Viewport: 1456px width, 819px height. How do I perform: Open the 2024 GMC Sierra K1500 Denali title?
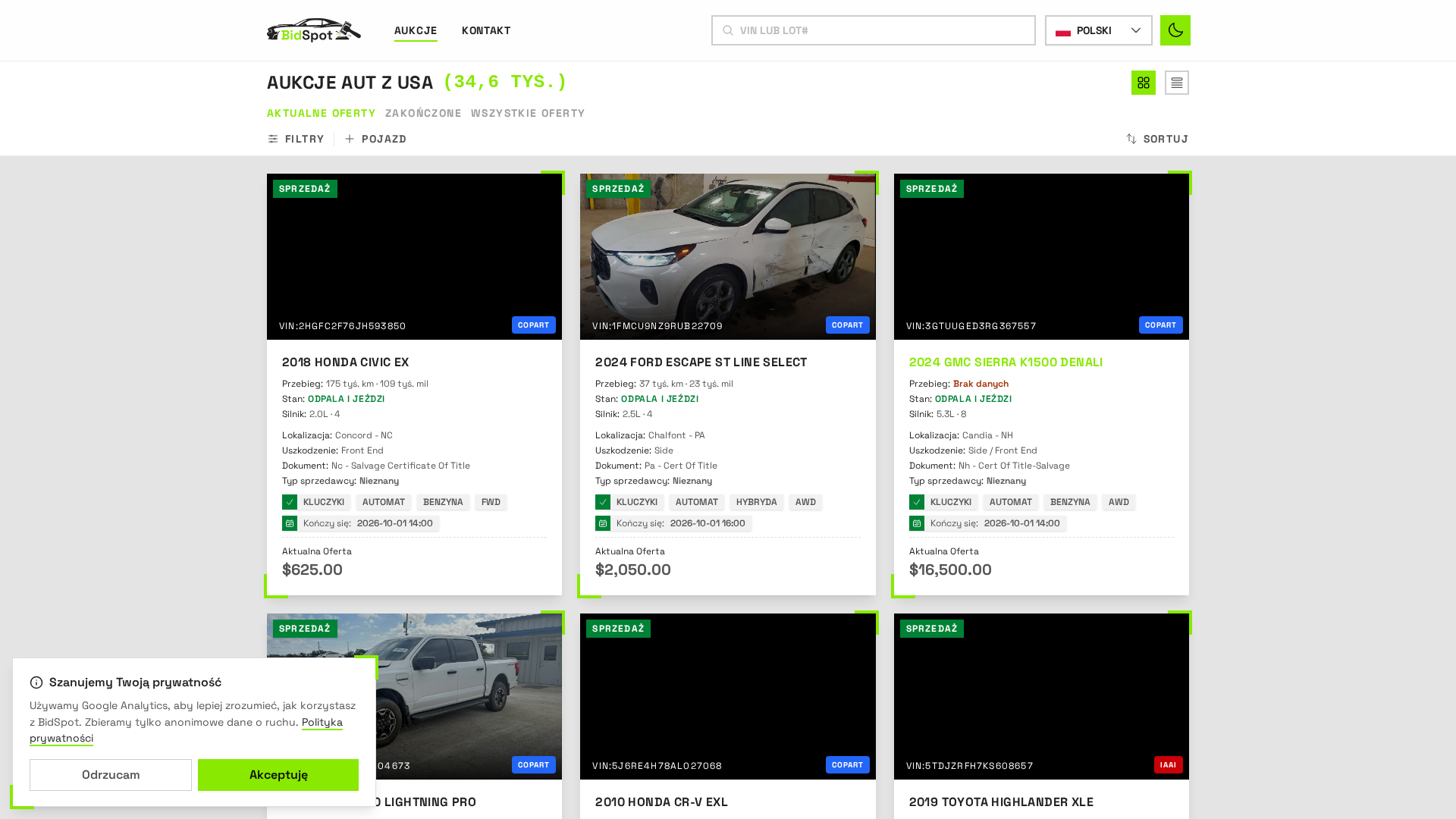click(1006, 362)
